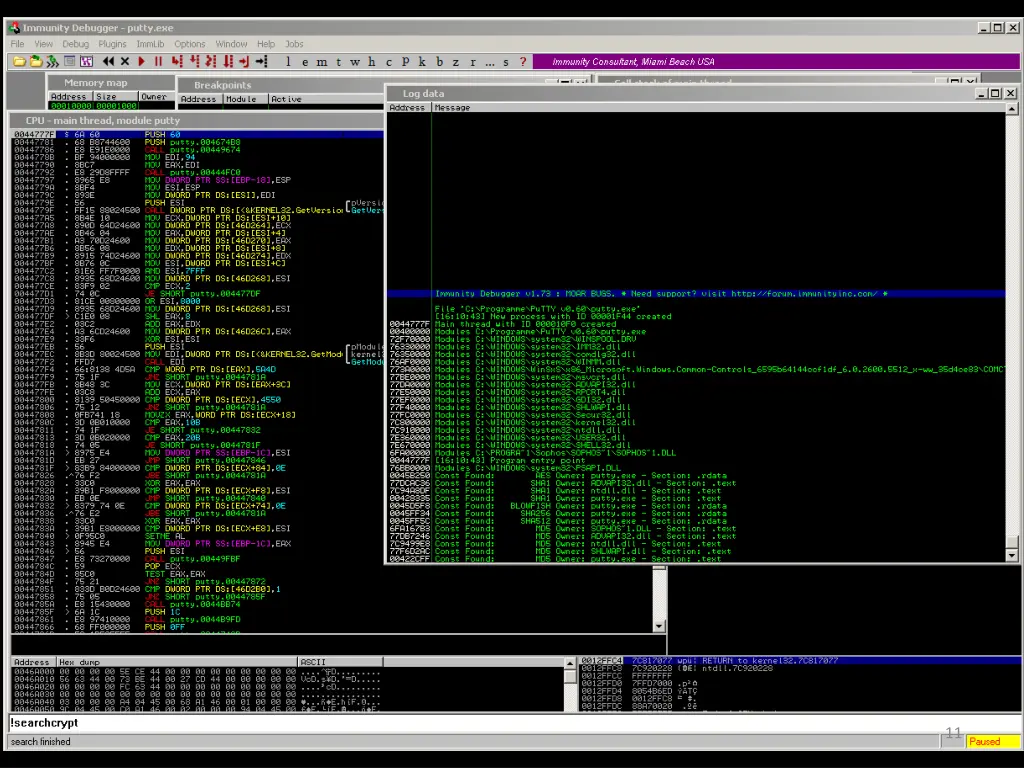Click the Breakpoints window title bar
Screen dimensions: 1024x768
coord(280,85)
